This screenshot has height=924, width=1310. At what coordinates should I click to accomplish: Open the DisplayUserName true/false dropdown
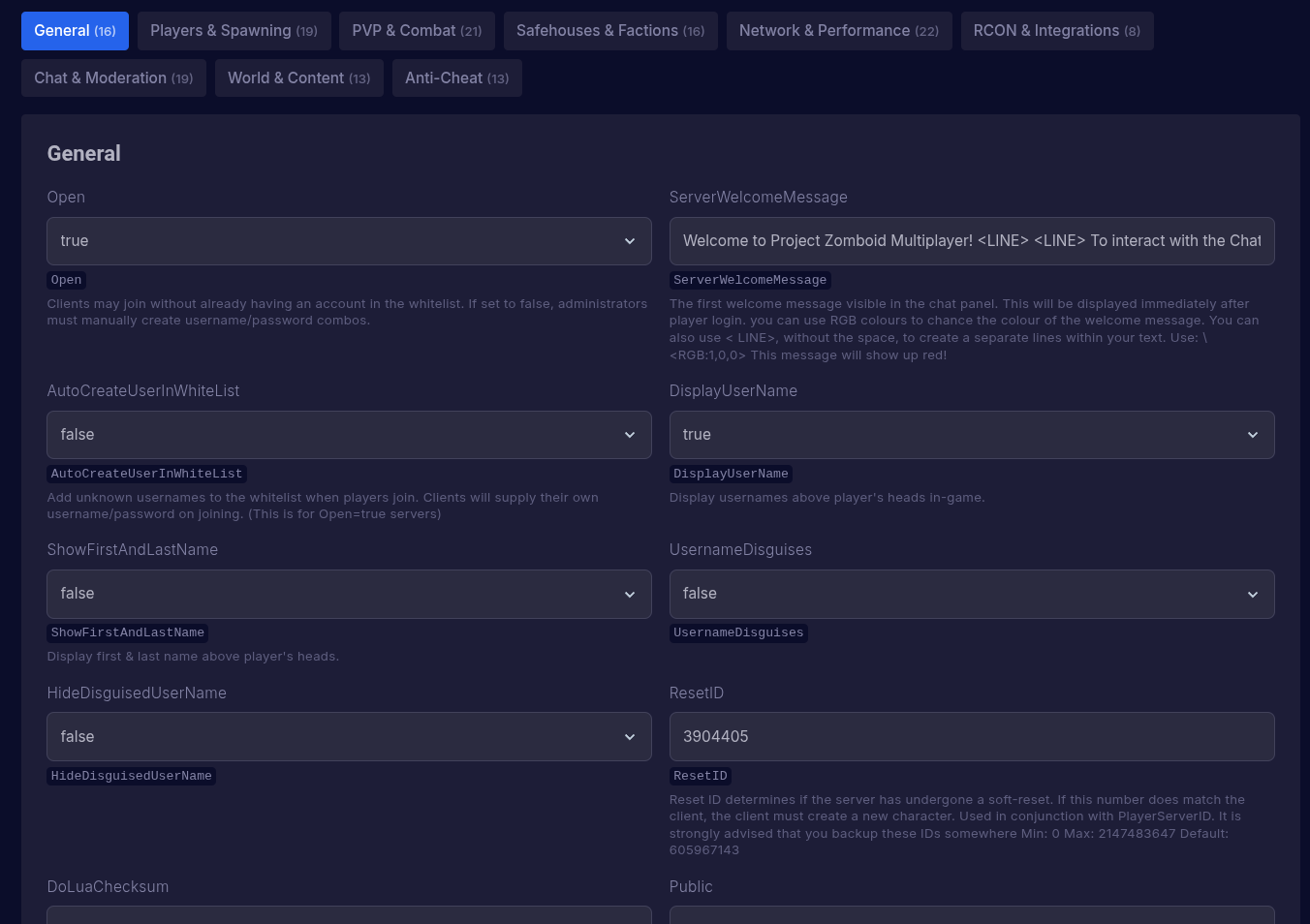coord(972,434)
